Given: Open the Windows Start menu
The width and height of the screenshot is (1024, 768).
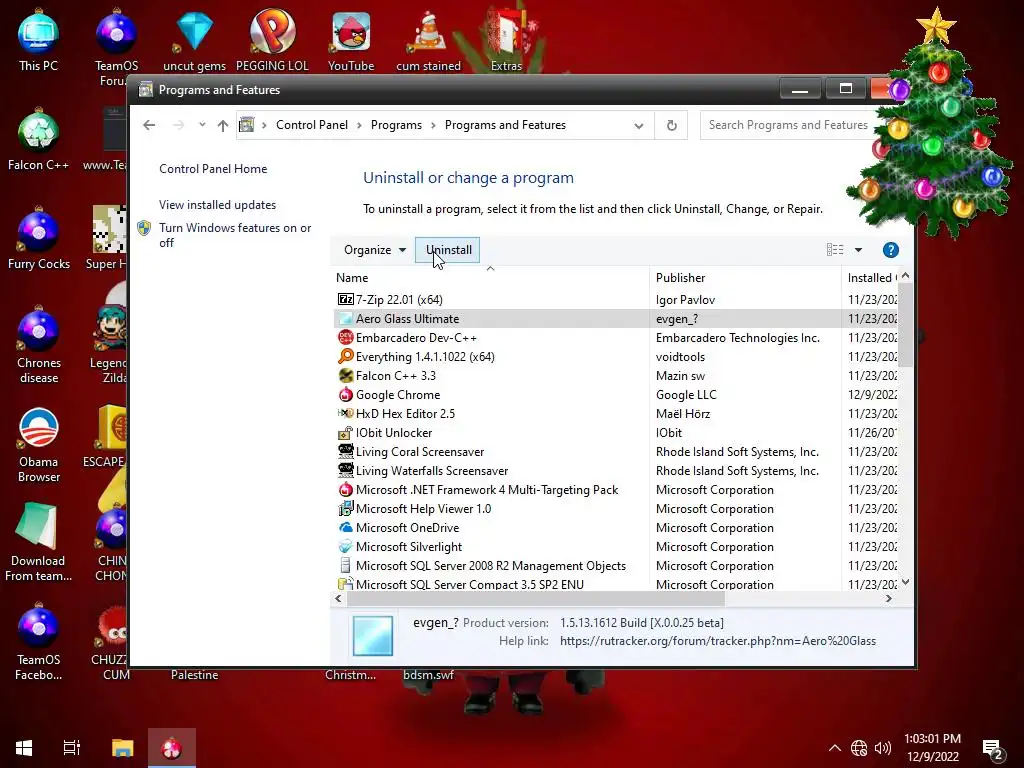Looking at the screenshot, I should point(24,748).
